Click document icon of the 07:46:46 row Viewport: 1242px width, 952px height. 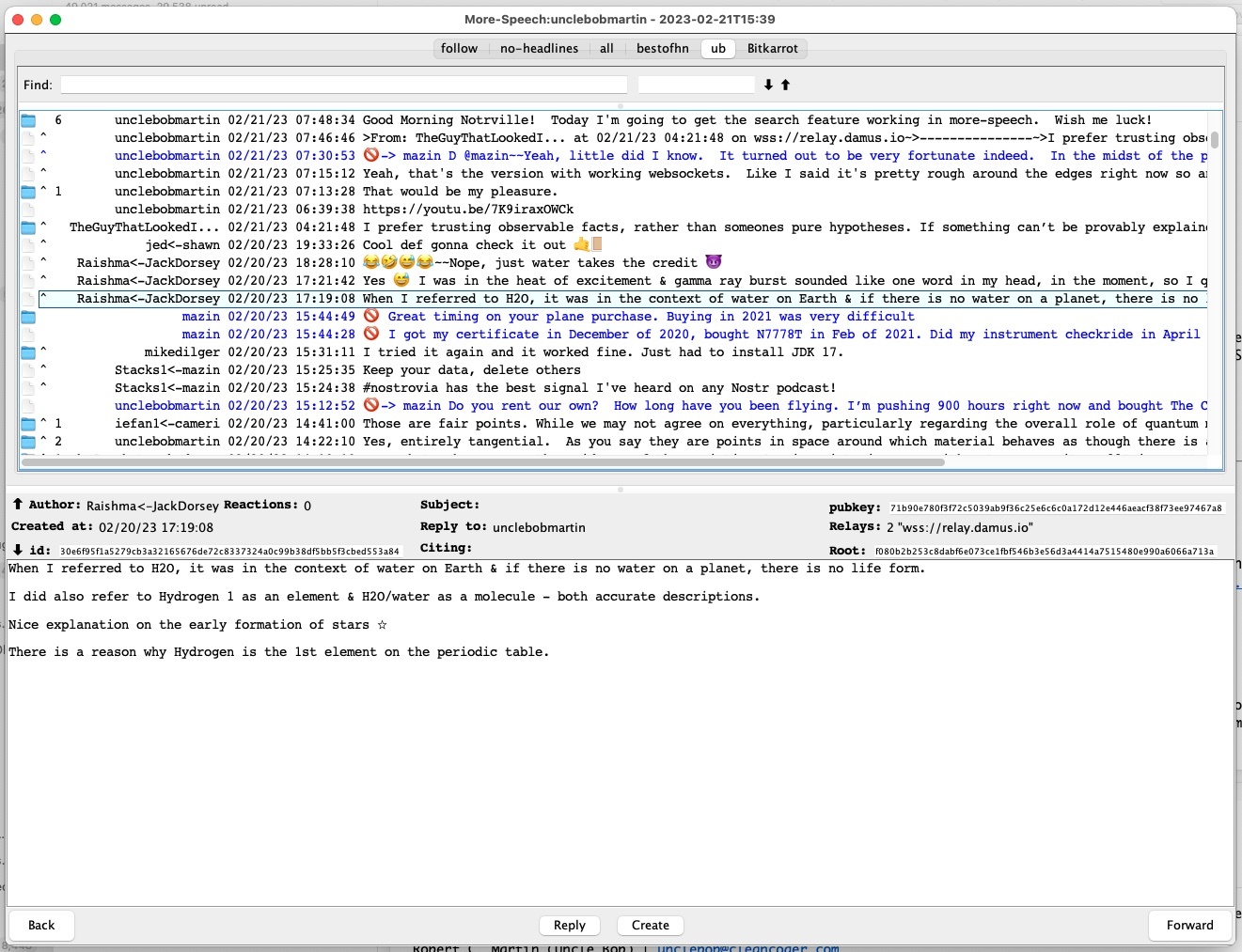[28, 138]
